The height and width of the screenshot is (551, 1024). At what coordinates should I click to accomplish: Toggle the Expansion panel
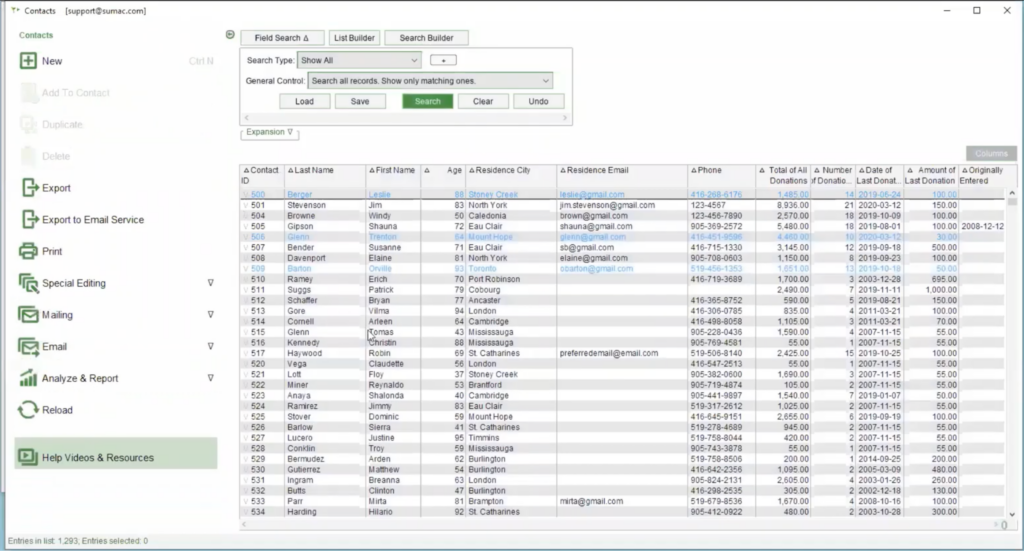point(270,133)
